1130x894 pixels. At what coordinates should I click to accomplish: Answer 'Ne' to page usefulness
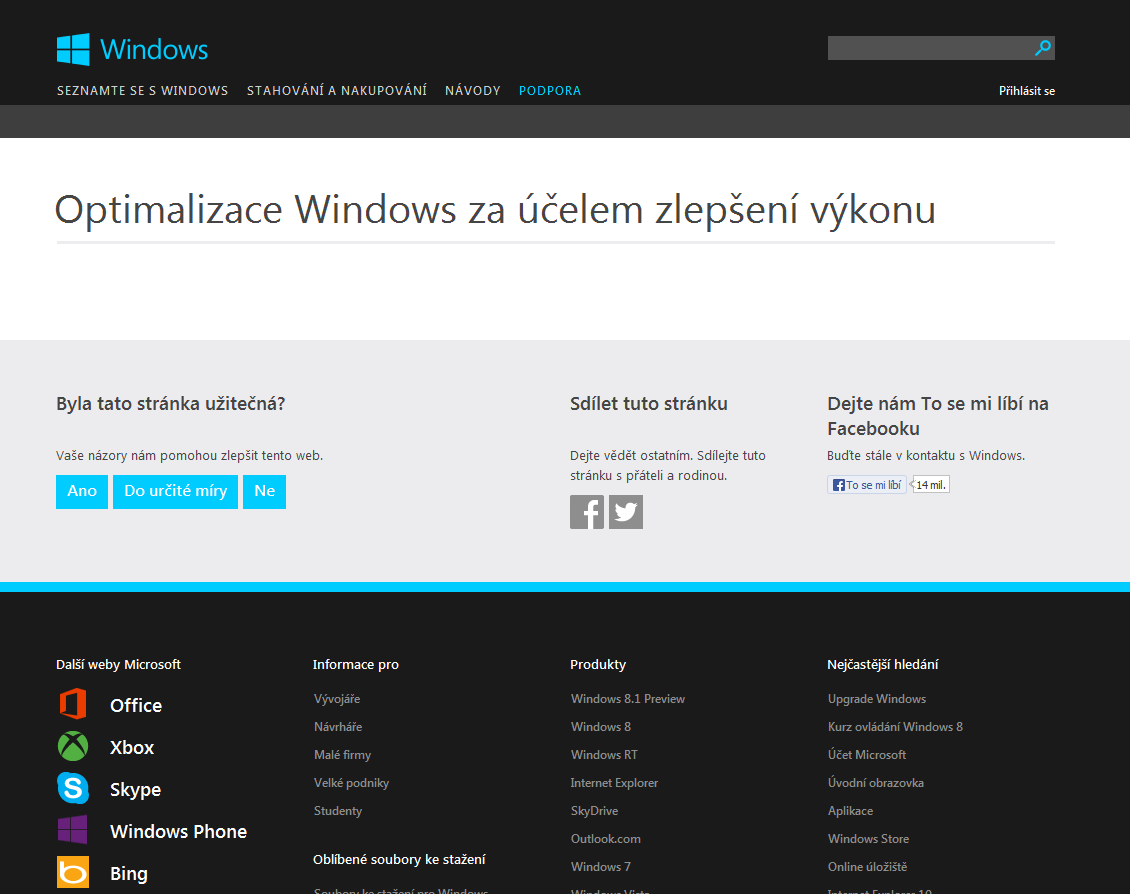264,491
